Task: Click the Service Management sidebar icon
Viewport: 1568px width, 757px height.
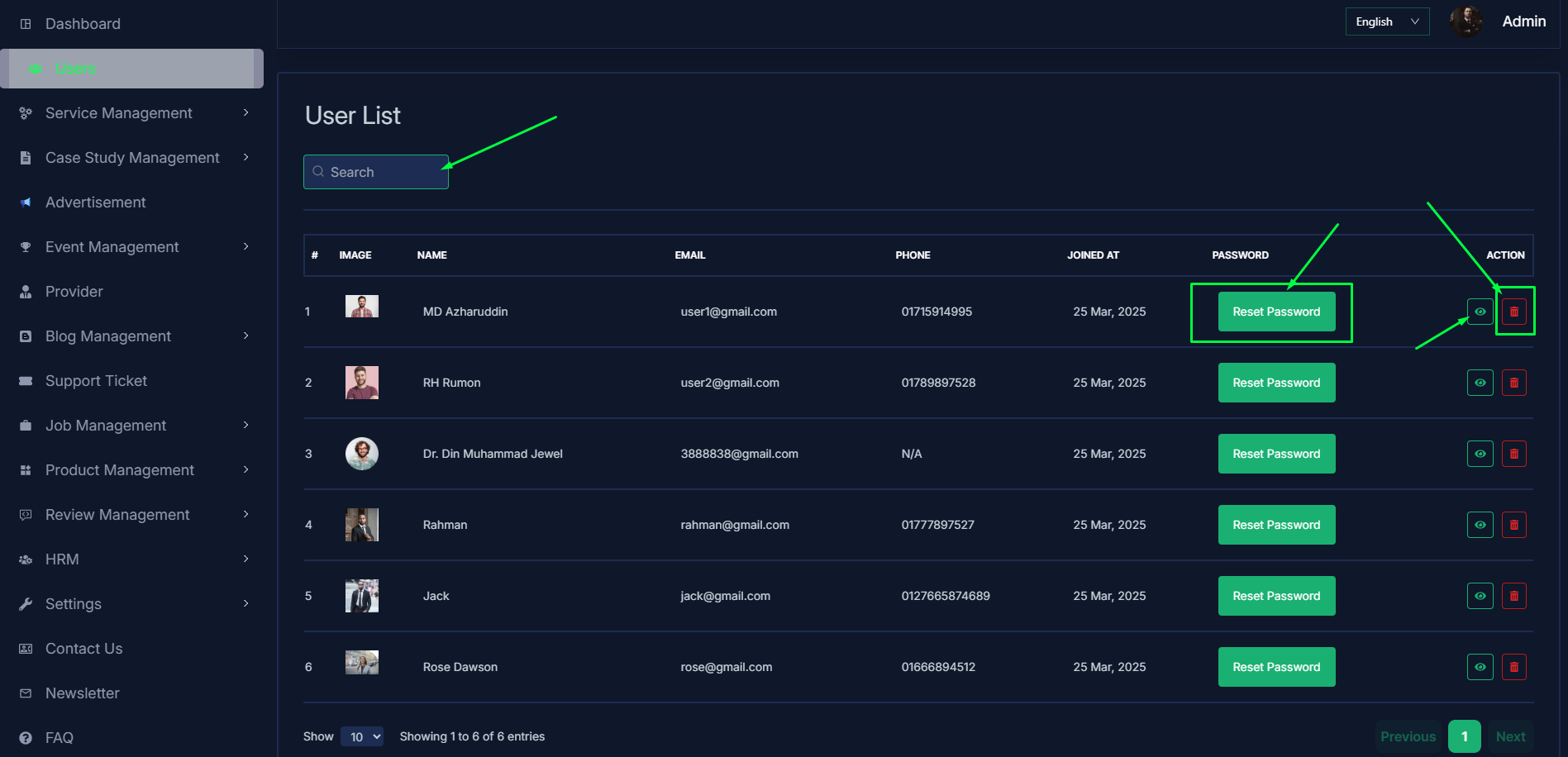Action: (x=26, y=113)
